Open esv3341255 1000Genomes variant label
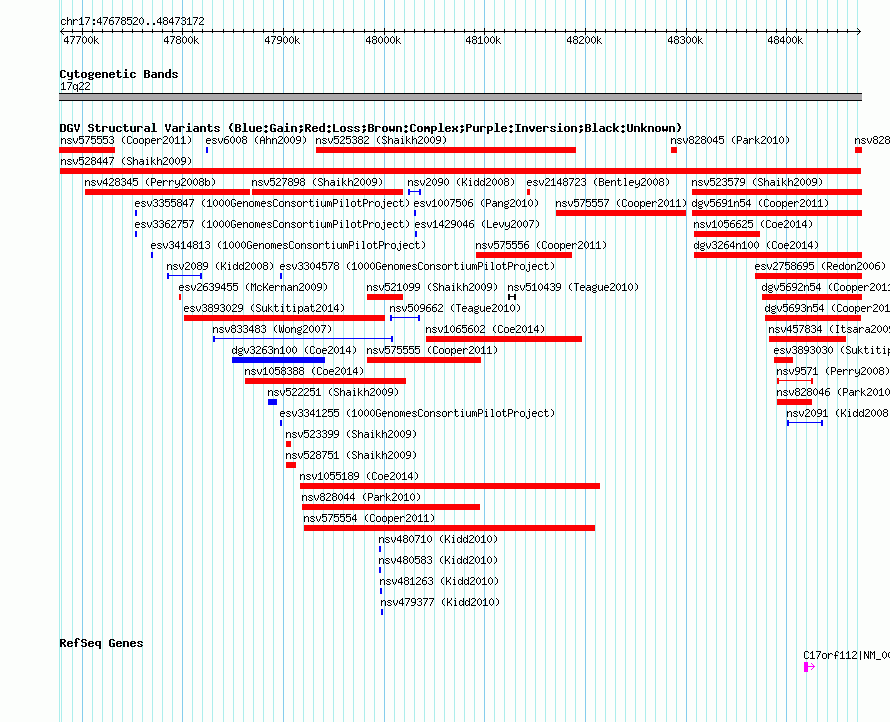The image size is (890, 722). point(417,413)
